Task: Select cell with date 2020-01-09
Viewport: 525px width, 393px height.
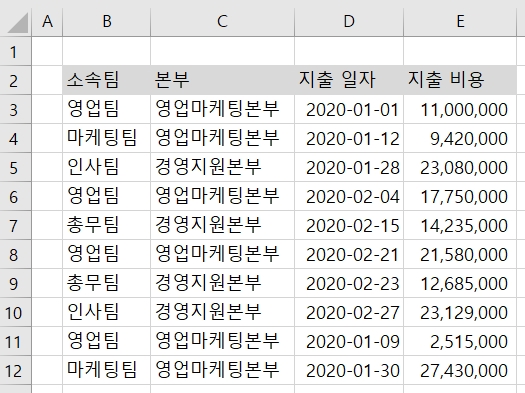Action: [x=349, y=341]
